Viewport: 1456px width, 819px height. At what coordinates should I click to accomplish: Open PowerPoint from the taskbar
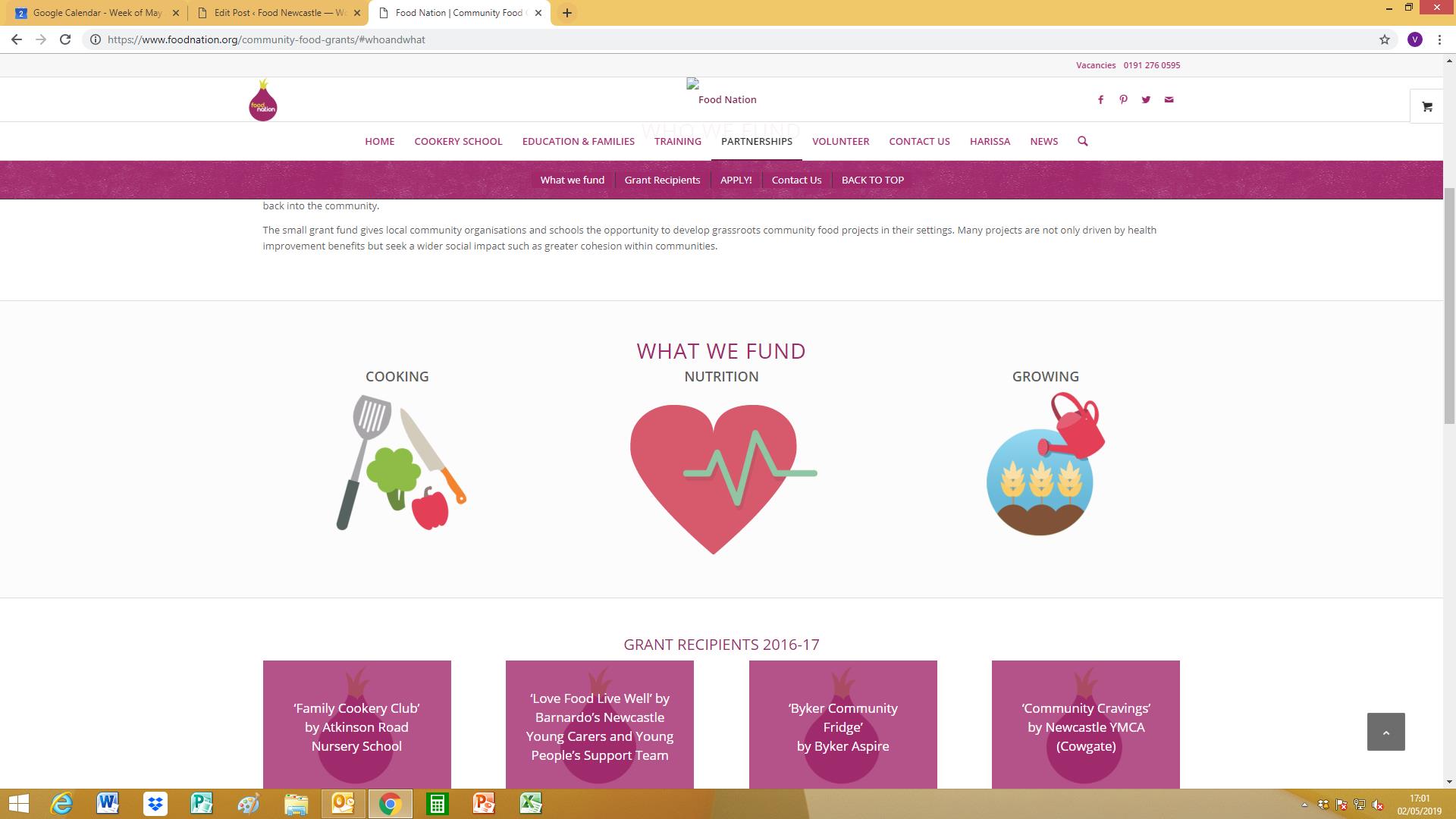click(484, 803)
